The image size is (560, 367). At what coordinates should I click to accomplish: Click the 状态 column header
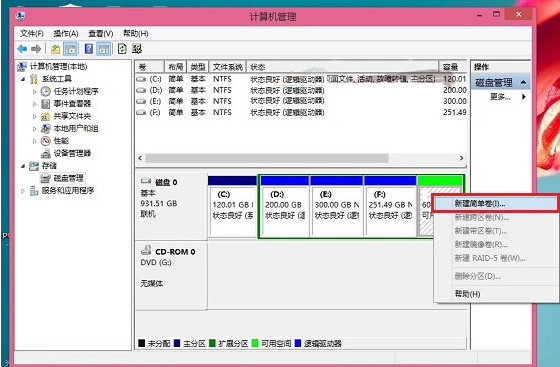point(342,67)
